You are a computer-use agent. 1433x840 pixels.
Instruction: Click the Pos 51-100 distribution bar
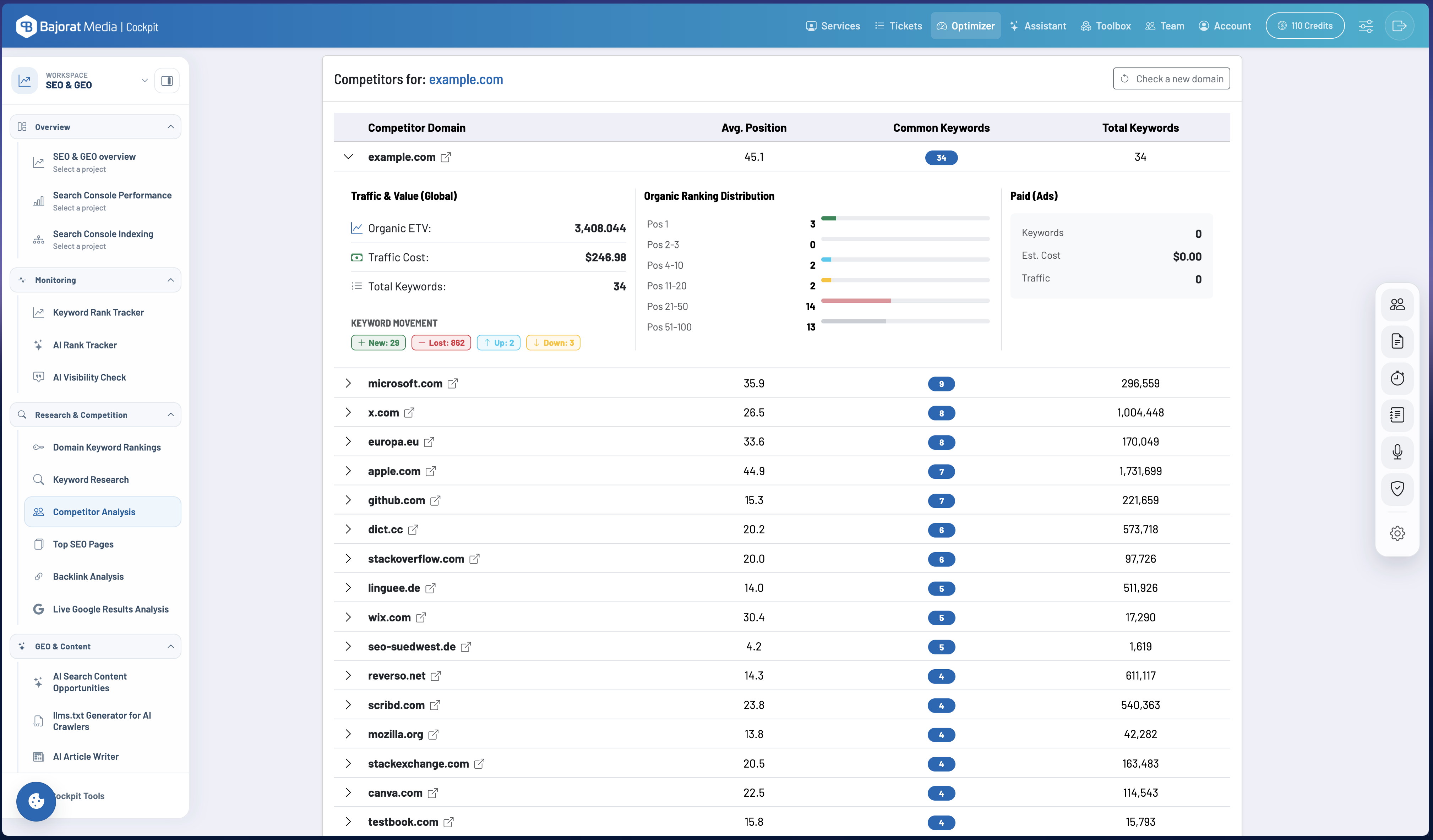(905, 321)
